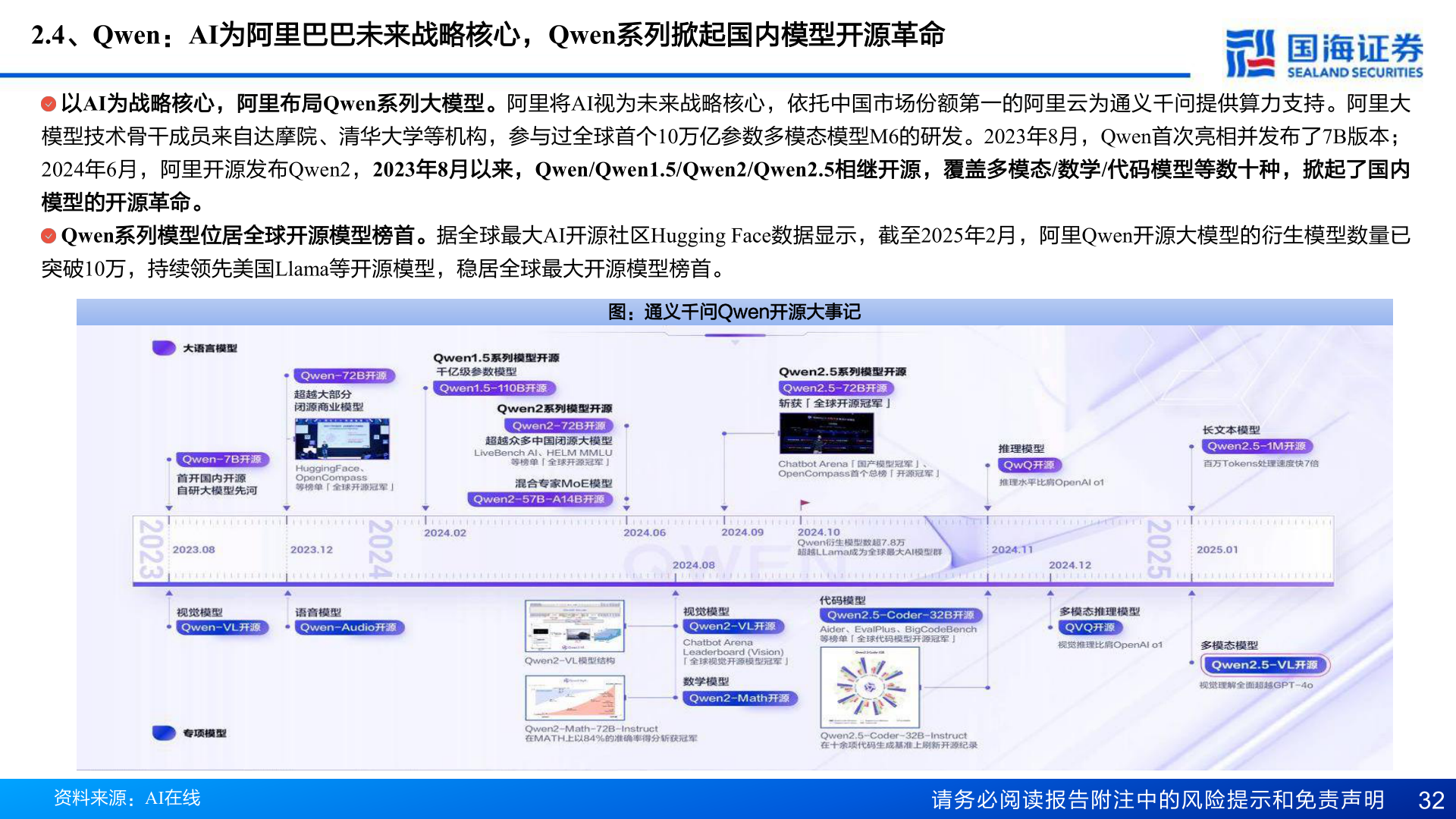
Task: Click the slide heading starting 2.4、Qwen
Action: (x=488, y=35)
